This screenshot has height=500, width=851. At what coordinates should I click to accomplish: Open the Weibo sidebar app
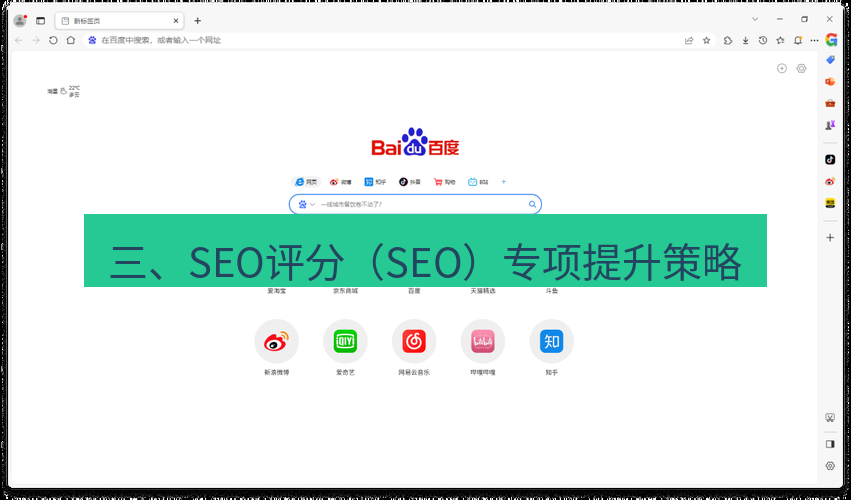point(830,181)
